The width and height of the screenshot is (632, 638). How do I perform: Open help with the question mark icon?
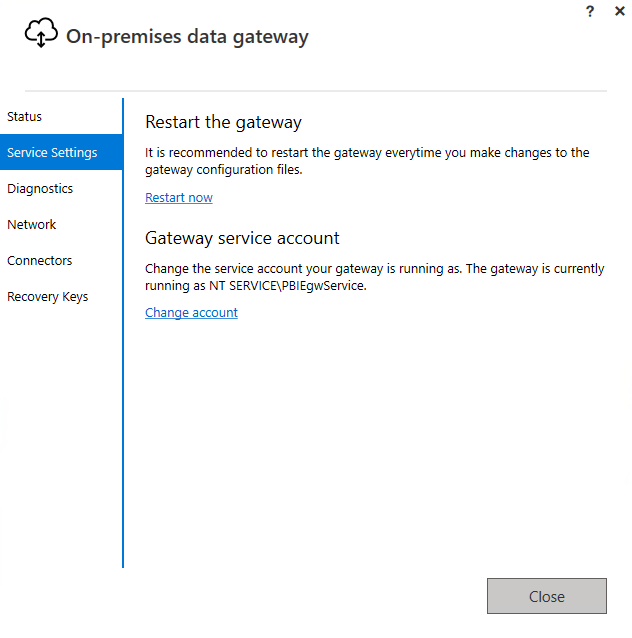click(589, 10)
